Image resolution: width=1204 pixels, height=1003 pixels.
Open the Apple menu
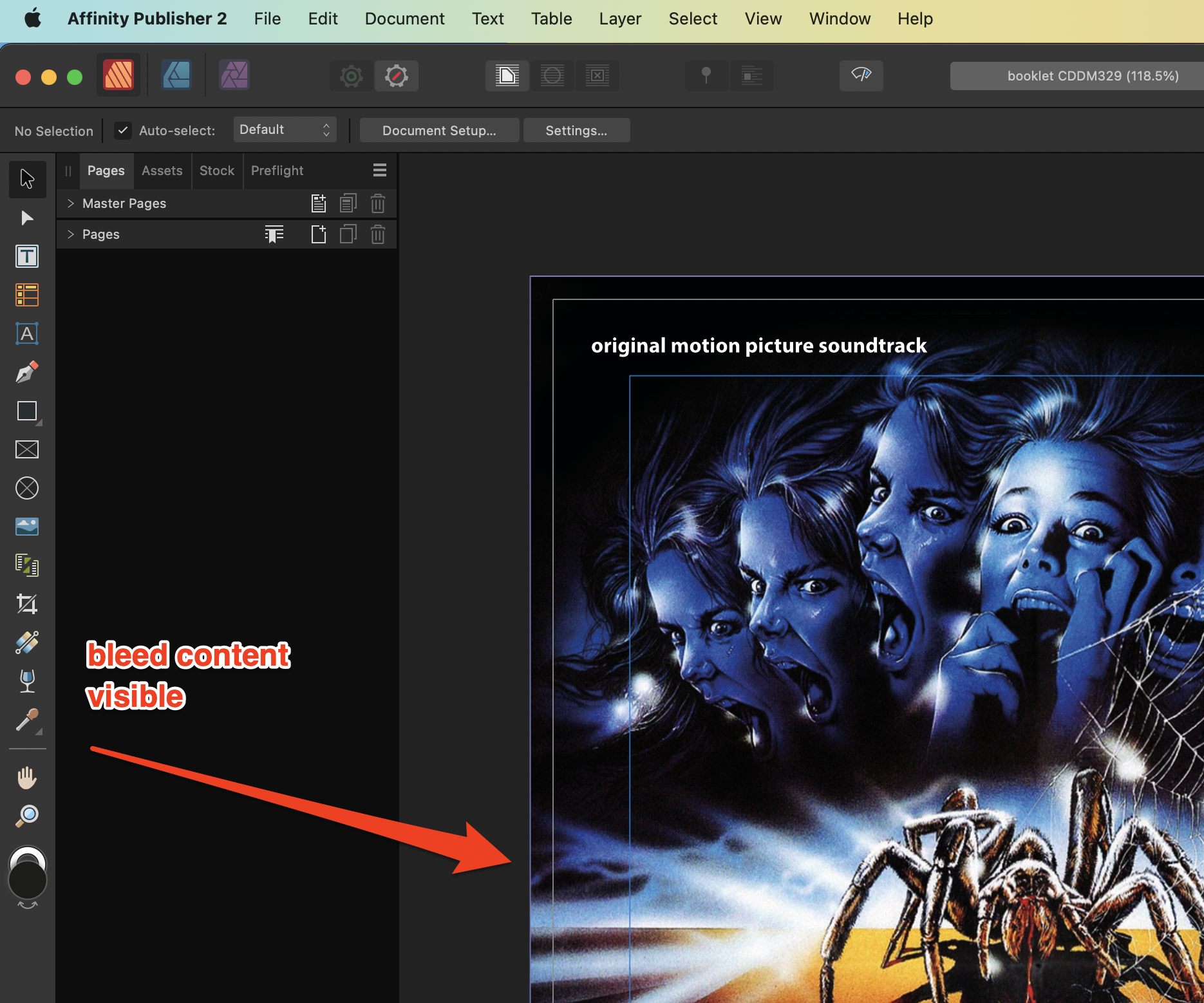point(33,19)
